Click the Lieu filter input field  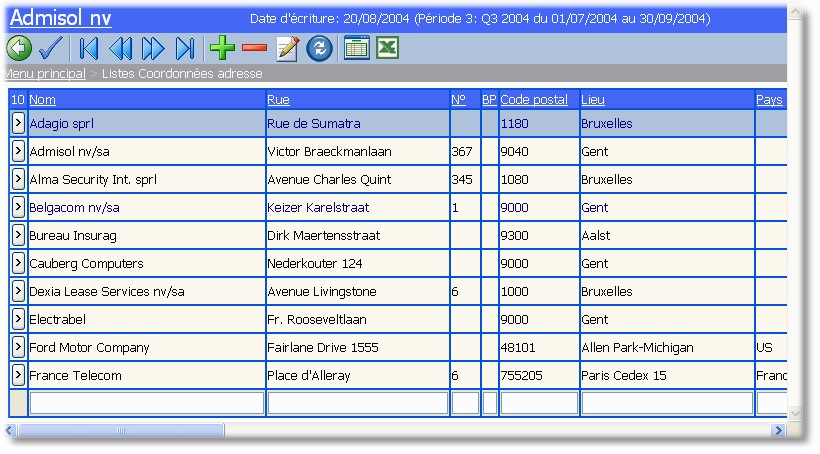(667, 403)
